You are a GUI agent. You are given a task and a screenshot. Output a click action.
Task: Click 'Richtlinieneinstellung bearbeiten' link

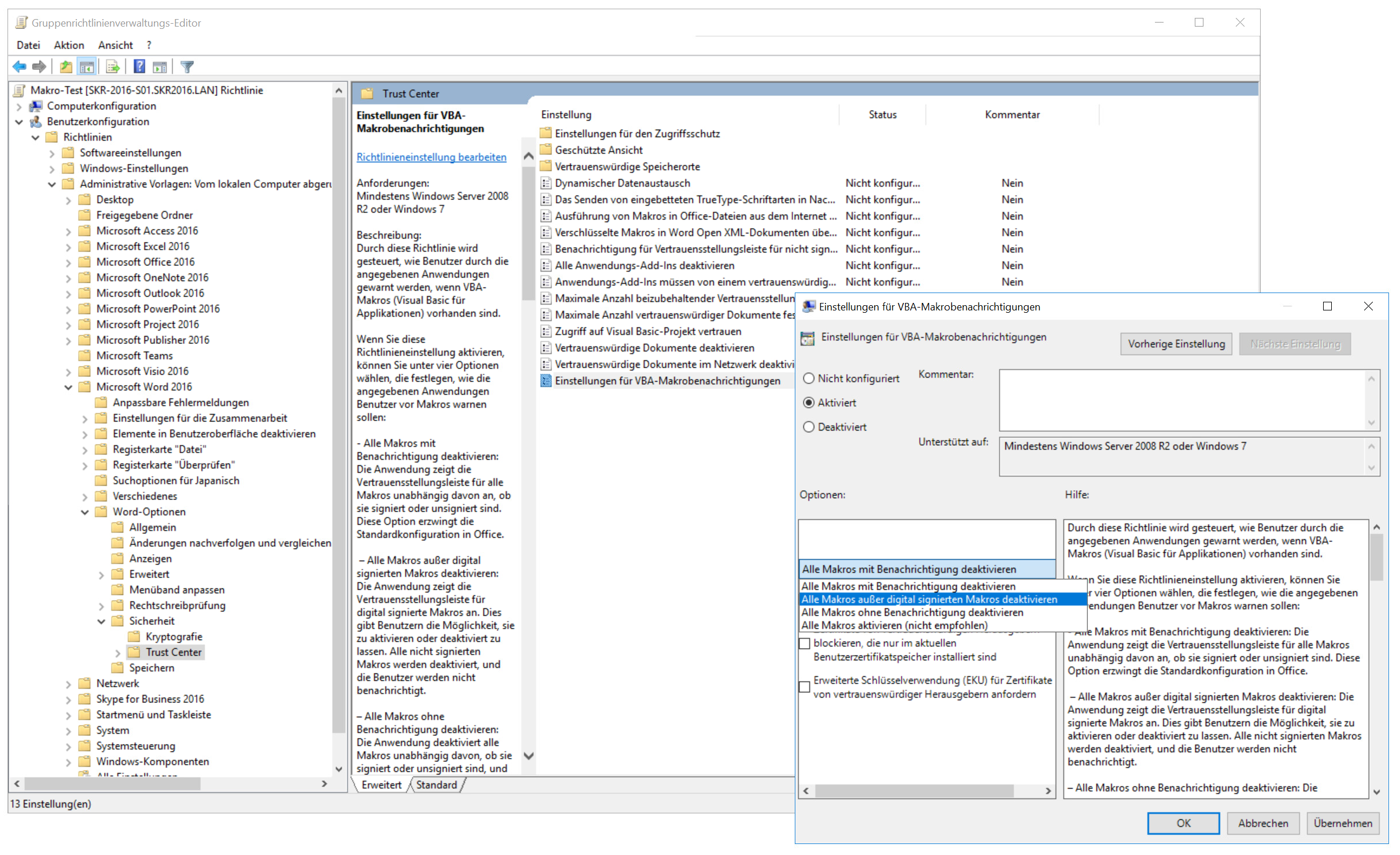point(431,157)
